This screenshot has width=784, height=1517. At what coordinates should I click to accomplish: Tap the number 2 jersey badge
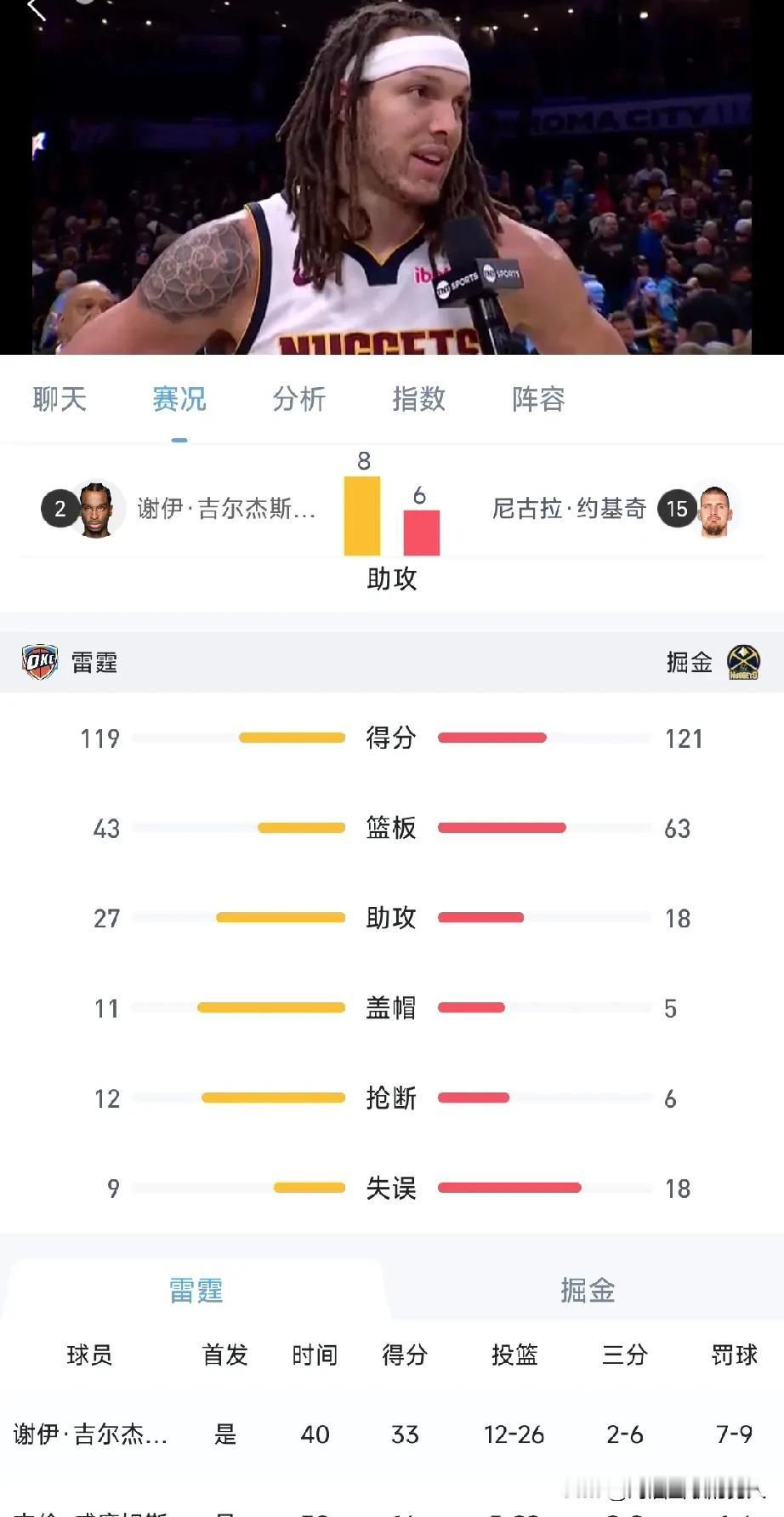tap(60, 509)
